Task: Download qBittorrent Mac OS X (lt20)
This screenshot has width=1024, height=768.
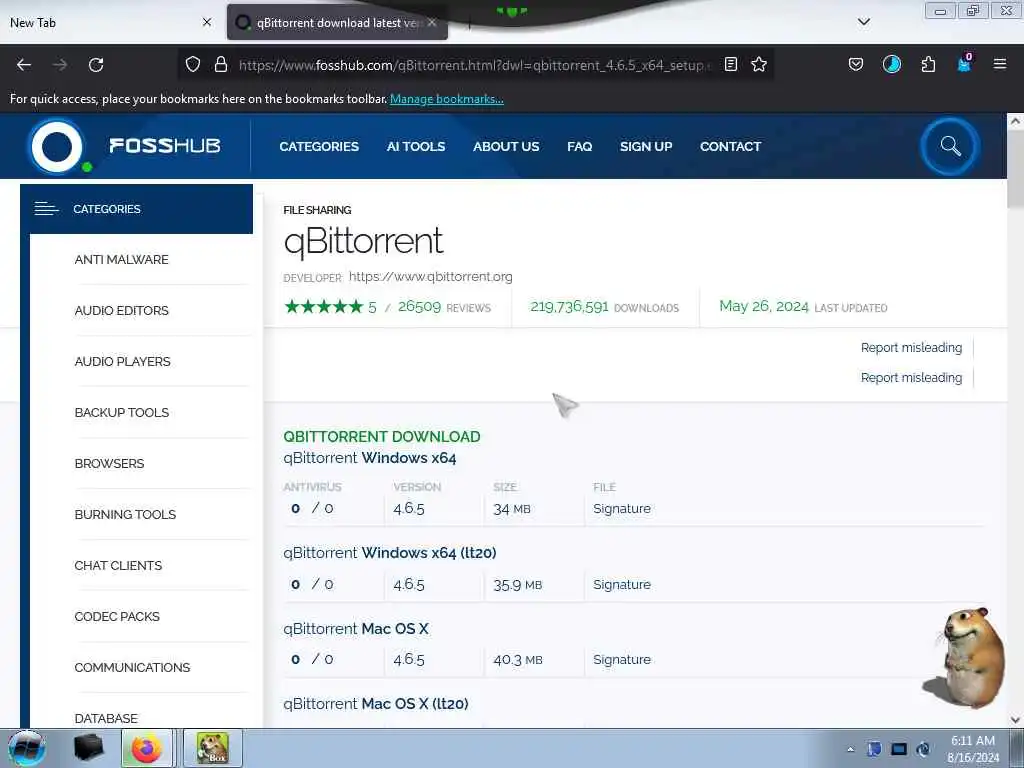Action: pos(376,704)
